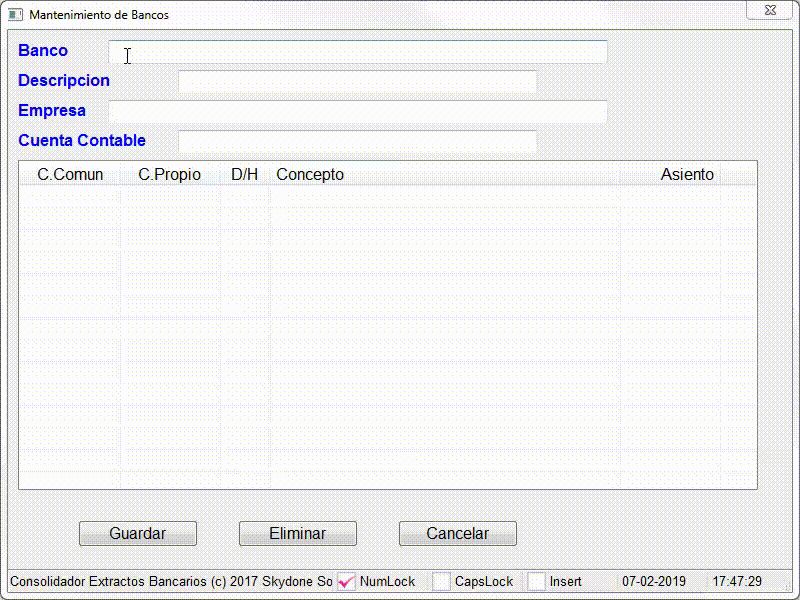Select the C.Propio column header
The width and height of the screenshot is (800, 600).
click(169, 175)
